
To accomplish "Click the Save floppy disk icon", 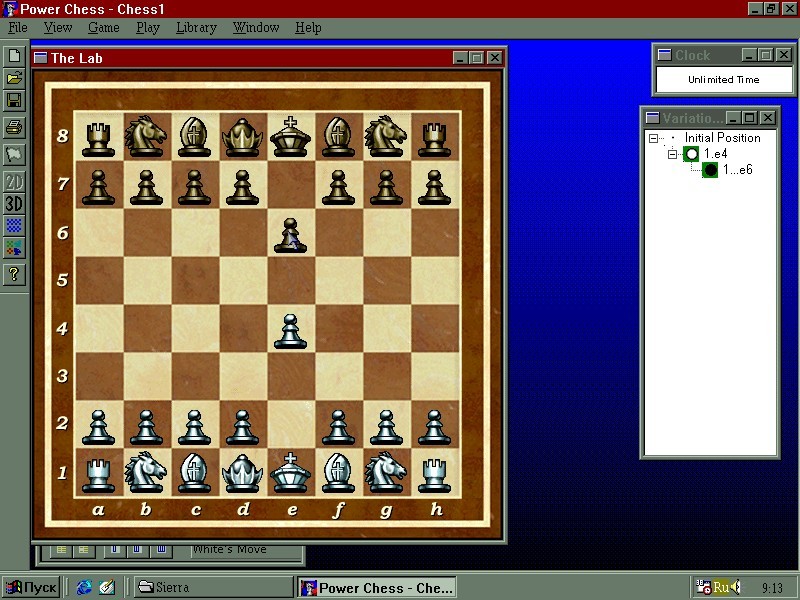I will pos(14,101).
